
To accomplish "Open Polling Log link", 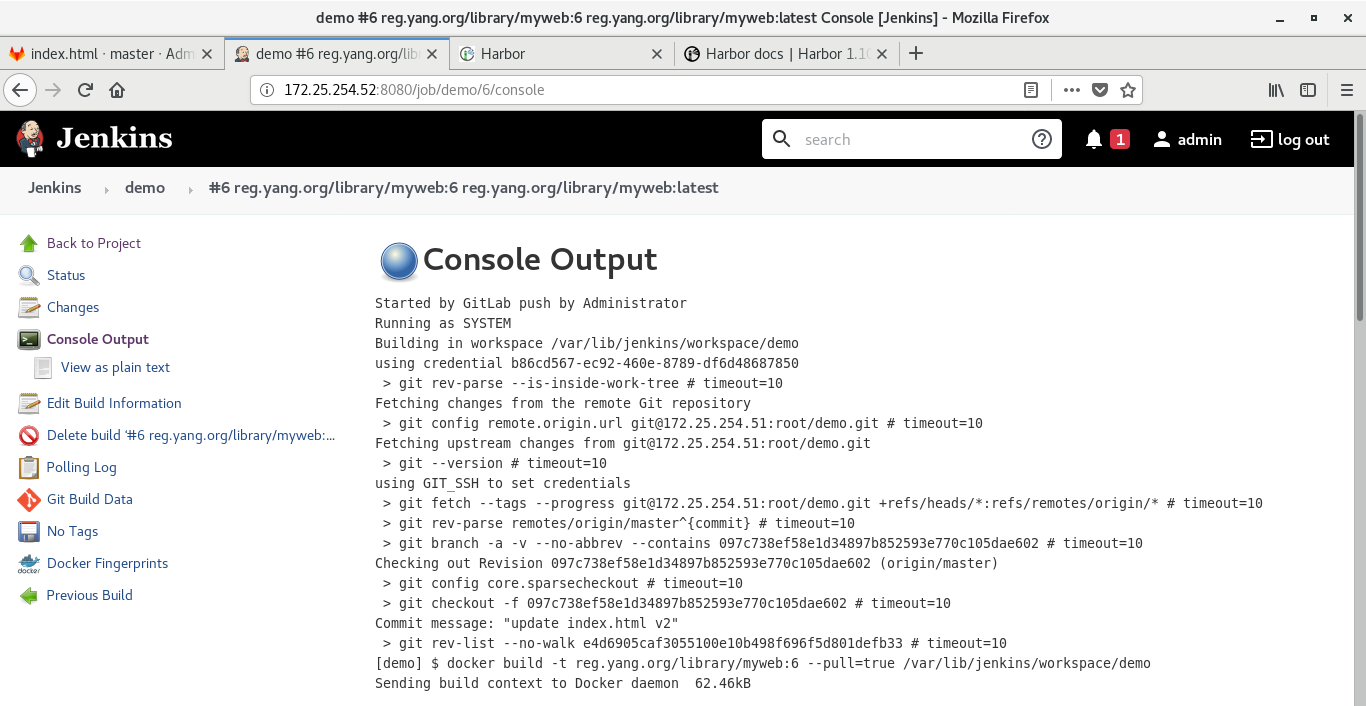I will point(81,467).
